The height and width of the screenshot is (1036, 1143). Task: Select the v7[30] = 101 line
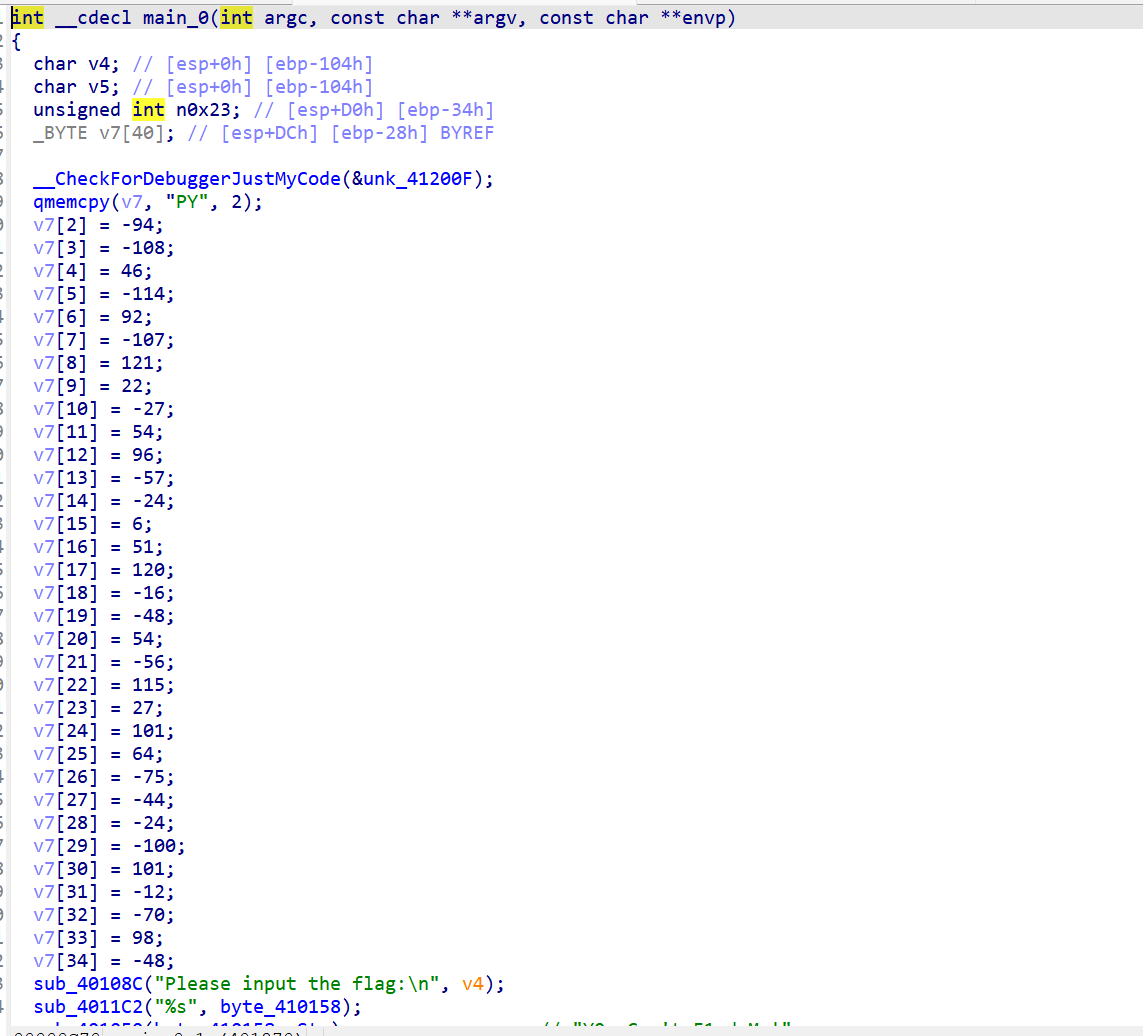(x=104, y=869)
